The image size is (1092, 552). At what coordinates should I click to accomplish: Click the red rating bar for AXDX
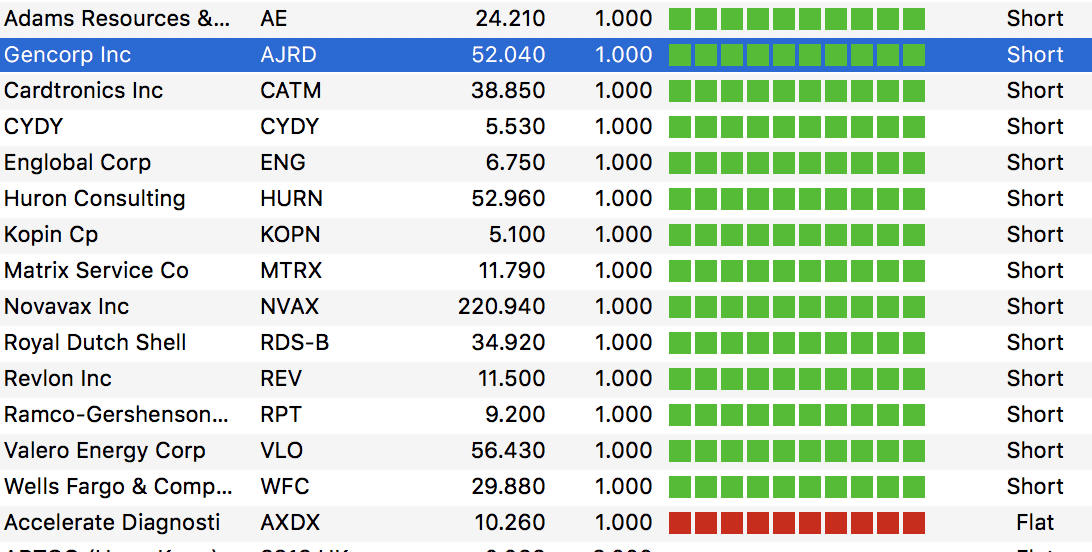797,523
